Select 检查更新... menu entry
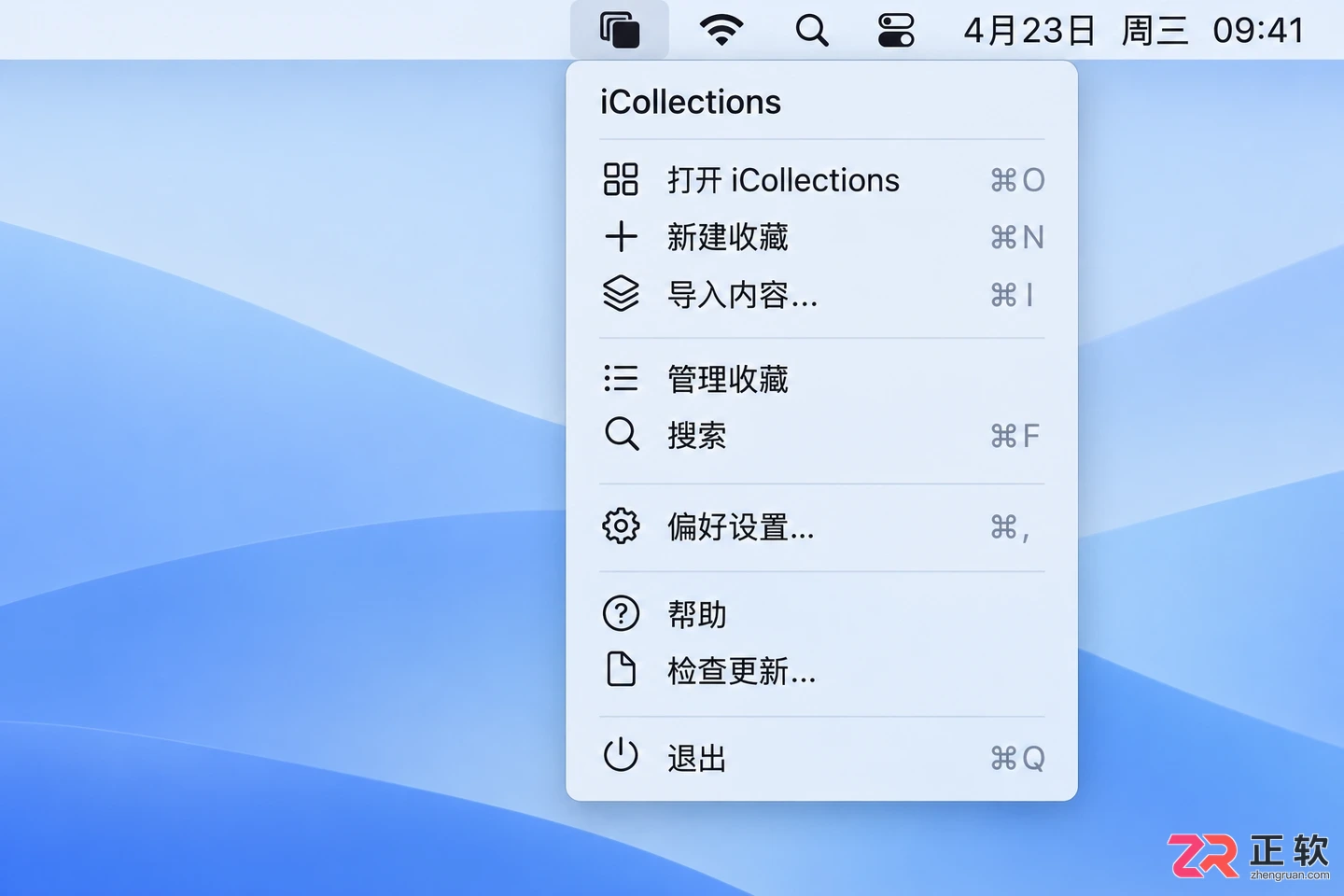 pos(821,671)
